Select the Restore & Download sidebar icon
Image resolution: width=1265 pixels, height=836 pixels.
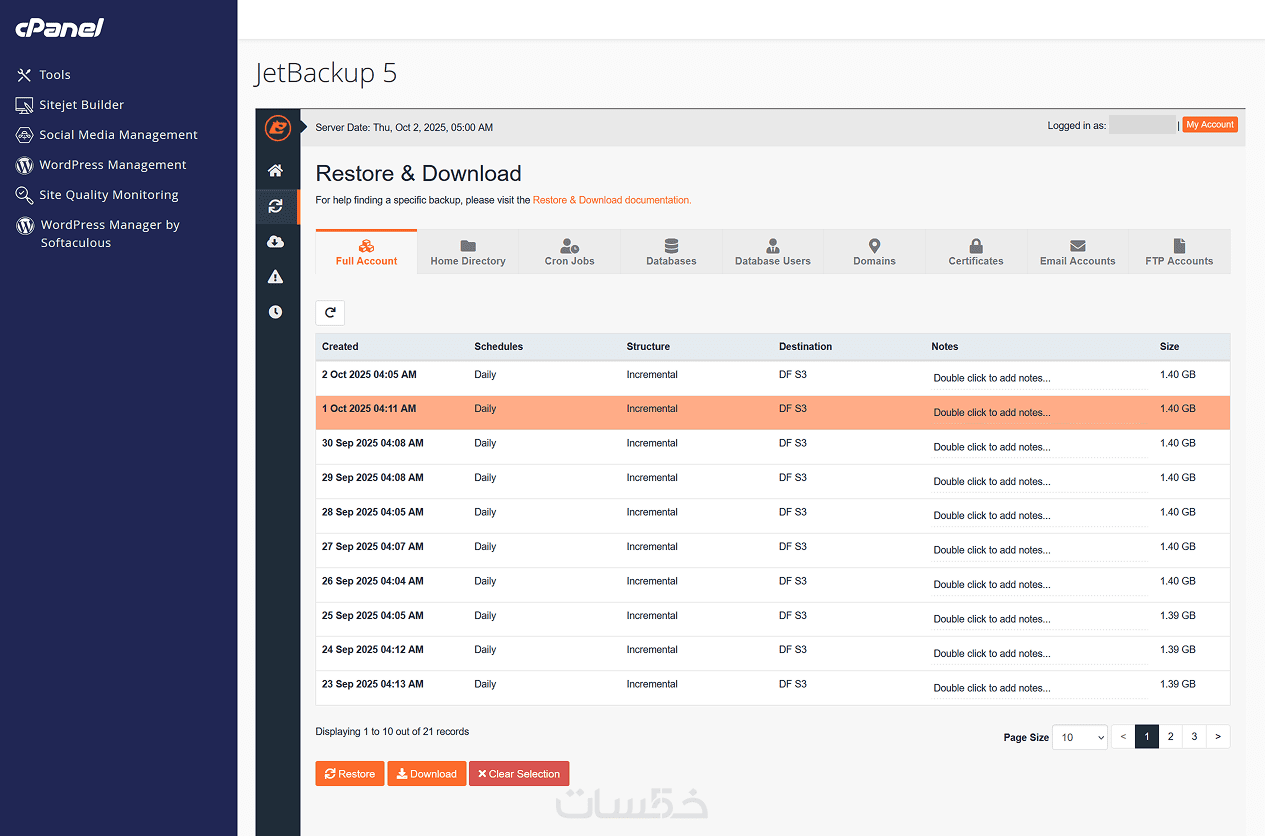point(276,207)
